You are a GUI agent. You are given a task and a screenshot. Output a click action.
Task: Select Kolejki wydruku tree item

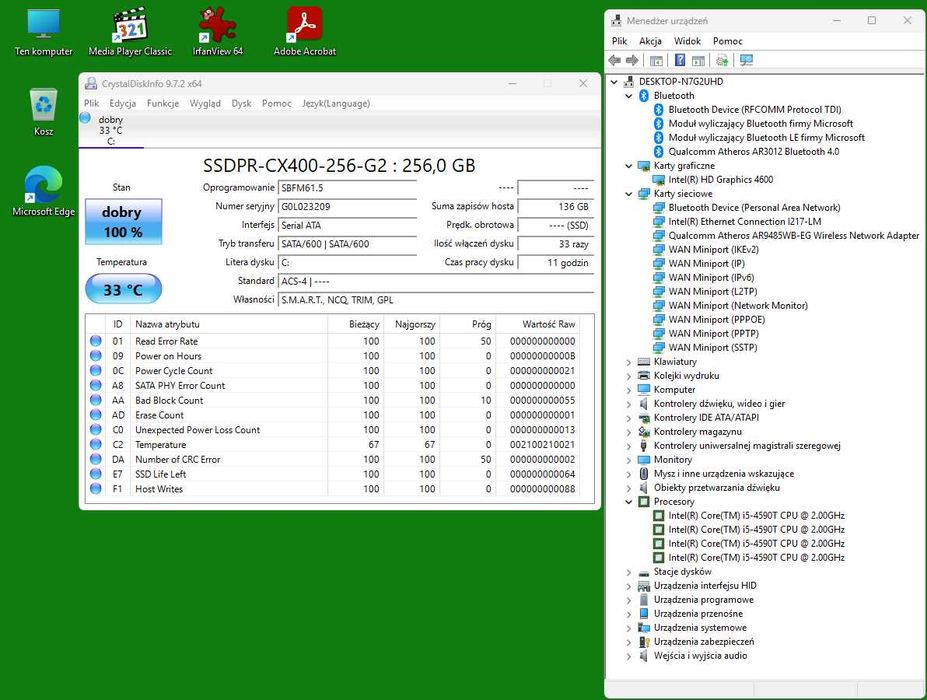[x=686, y=375]
